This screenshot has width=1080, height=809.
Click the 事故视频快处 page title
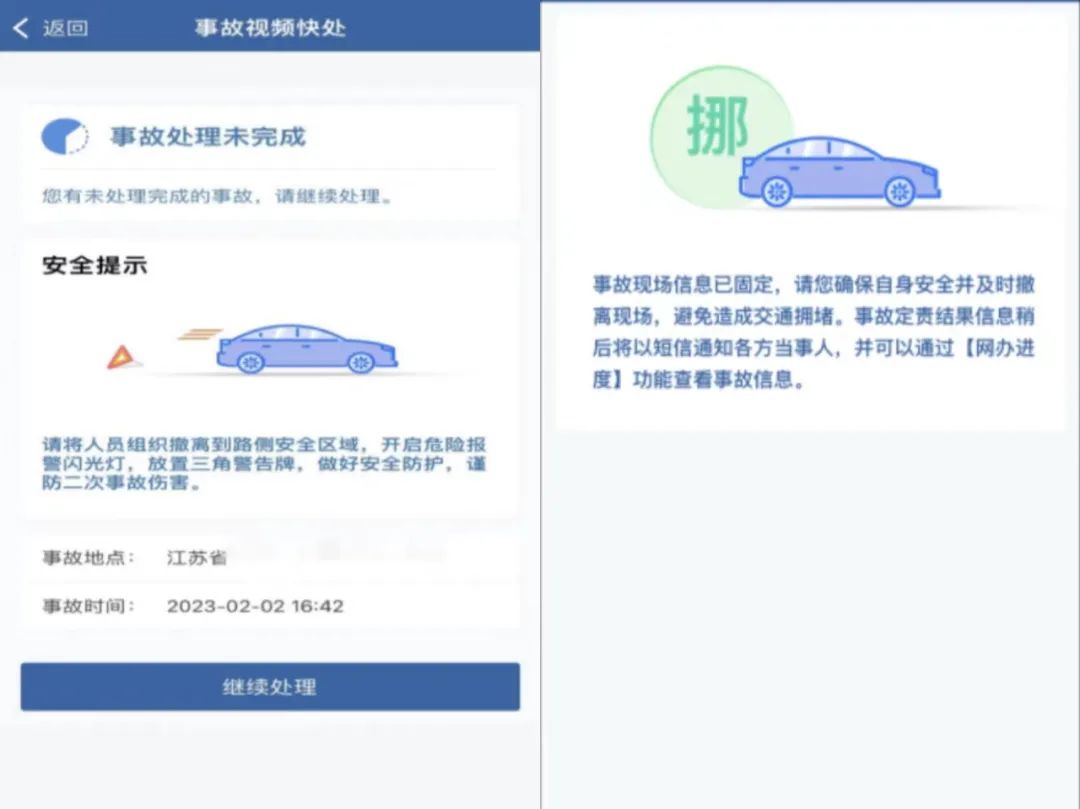(270, 28)
